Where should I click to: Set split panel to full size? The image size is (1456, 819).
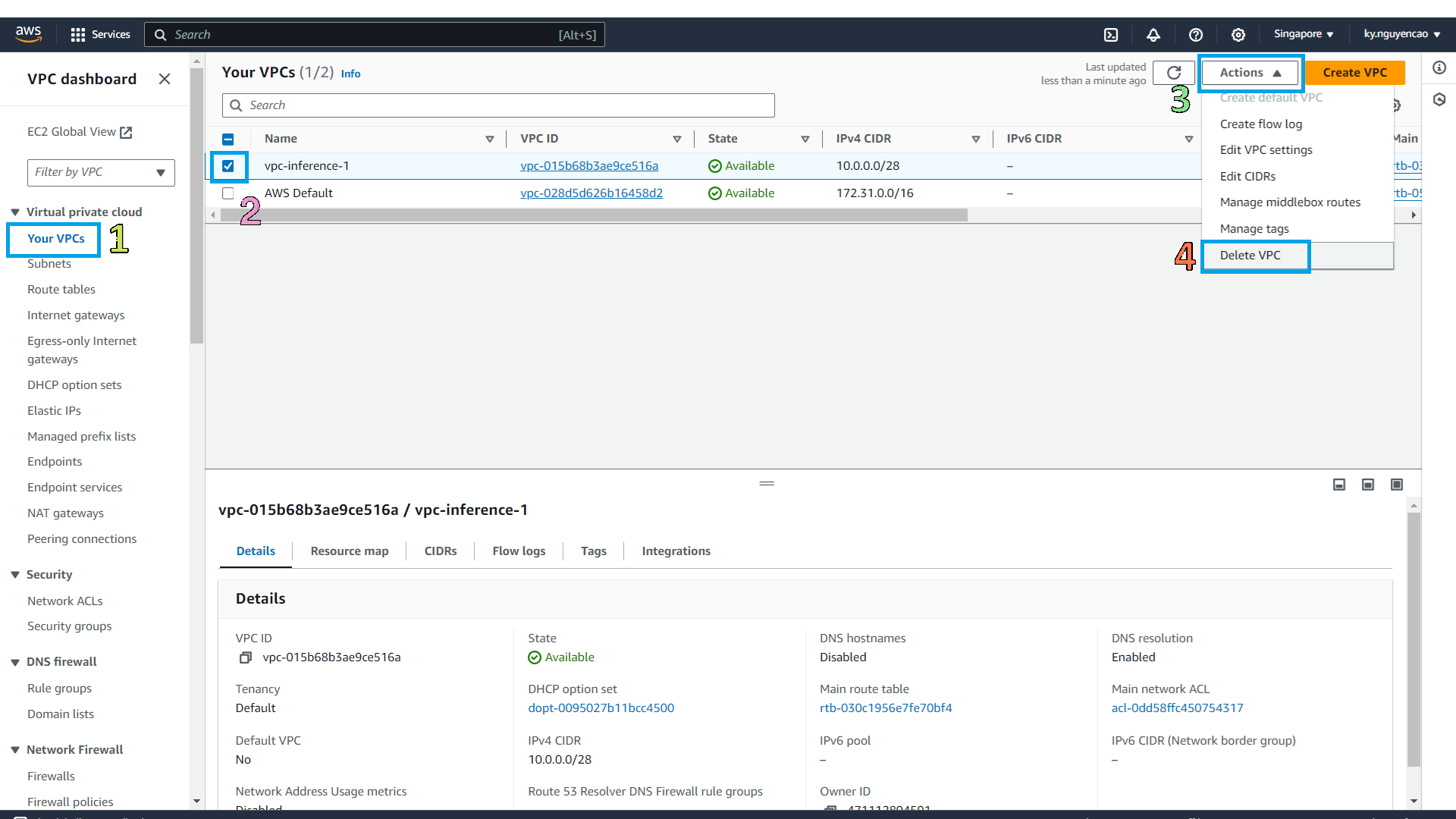(x=1397, y=485)
